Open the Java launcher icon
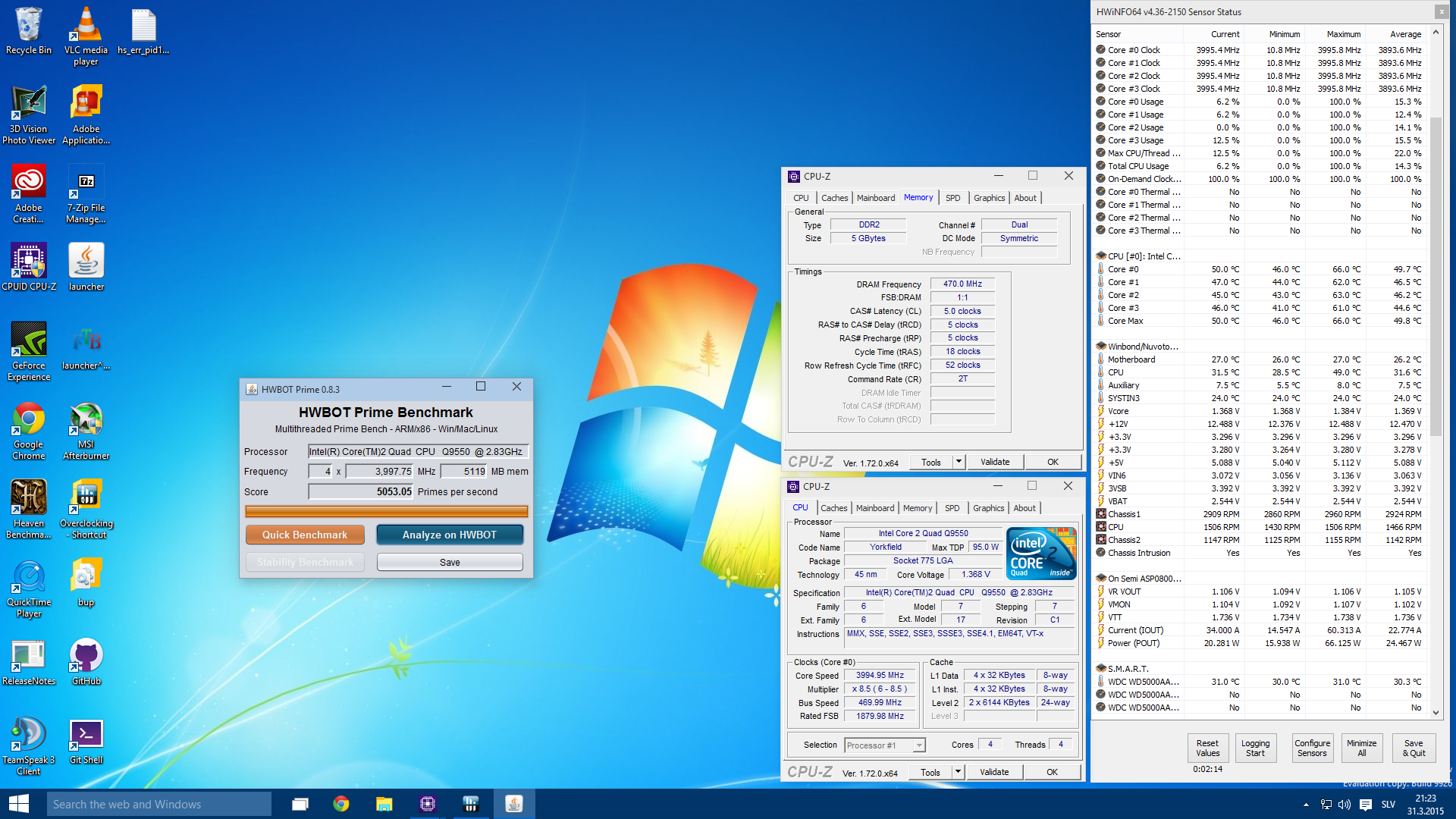Image resolution: width=1456 pixels, height=819 pixels. click(x=86, y=267)
